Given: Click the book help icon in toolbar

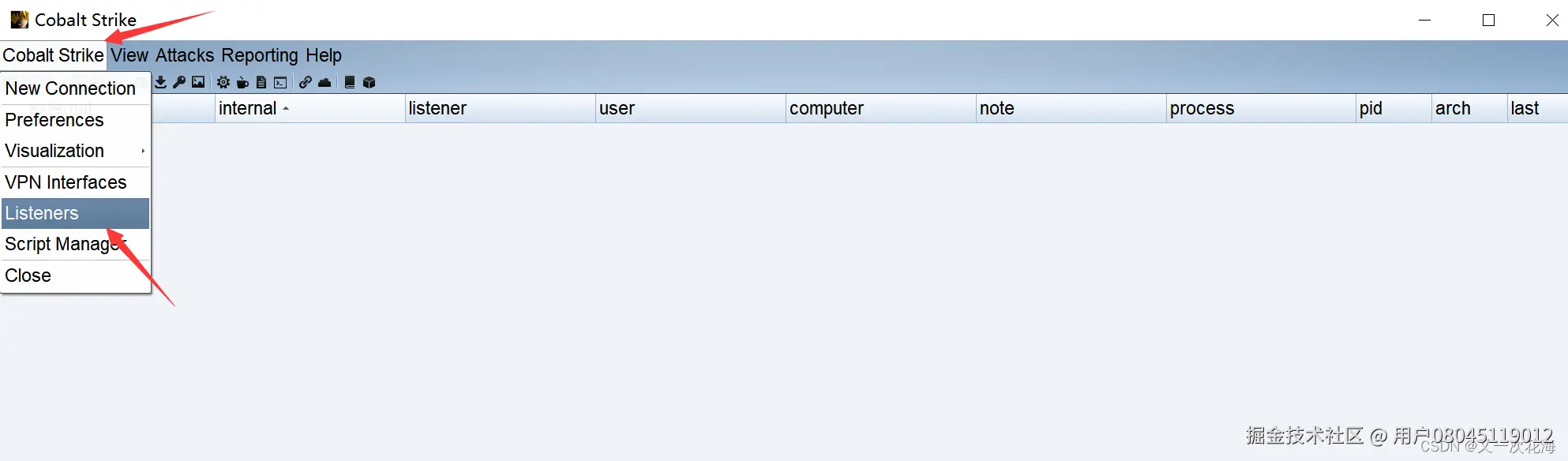Looking at the screenshot, I should pyautogui.click(x=350, y=82).
